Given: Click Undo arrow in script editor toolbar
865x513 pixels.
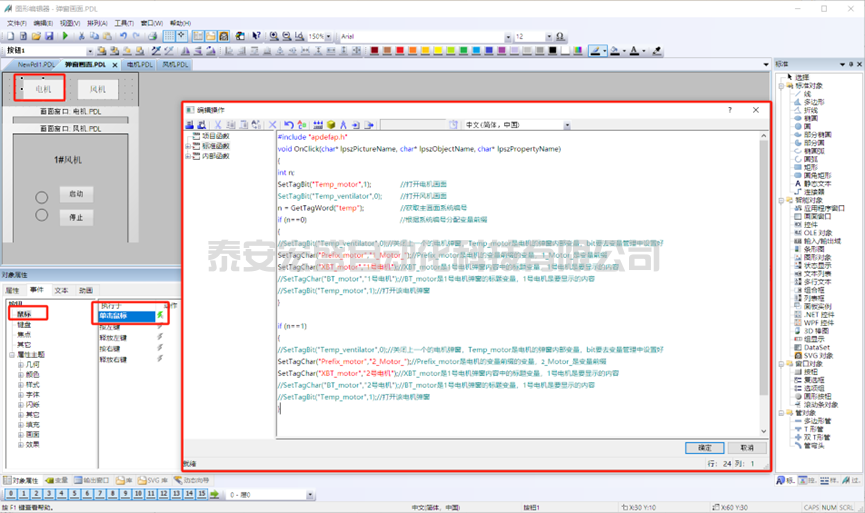Looking at the screenshot, I should tap(289, 125).
